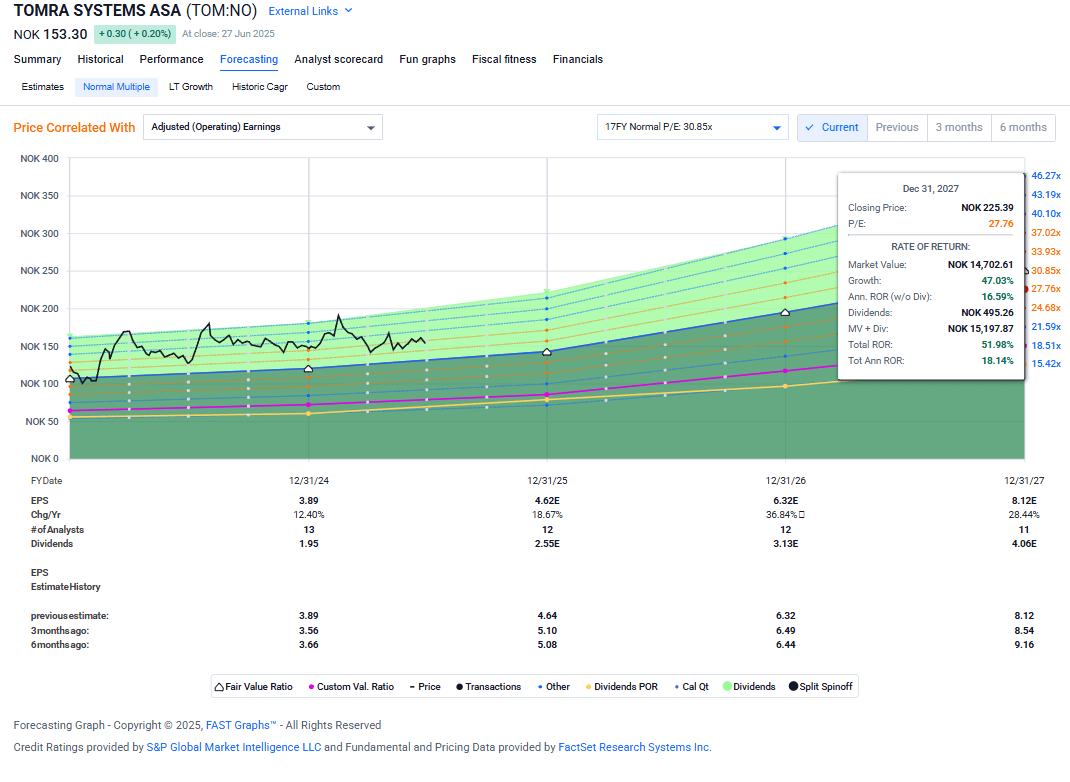Select the Transactions legend marker
The image size is (1070, 782).
coord(461,686)
